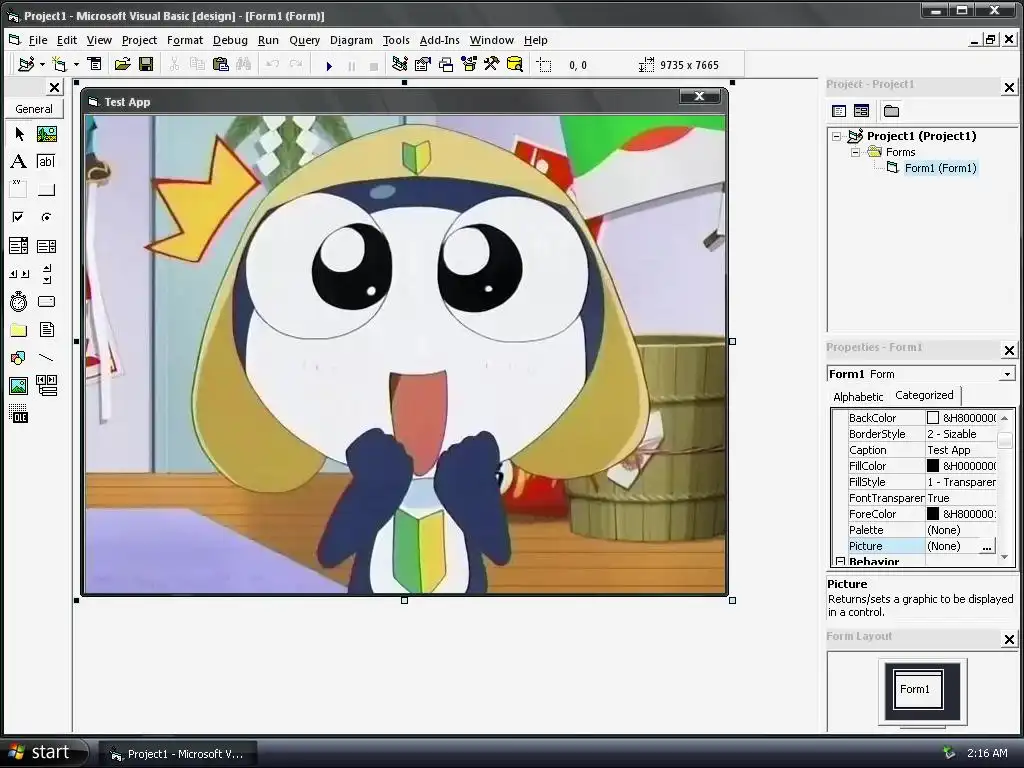Select the HScrollBar control tool
1024x768 pixels.
click(x=19, y=274)
